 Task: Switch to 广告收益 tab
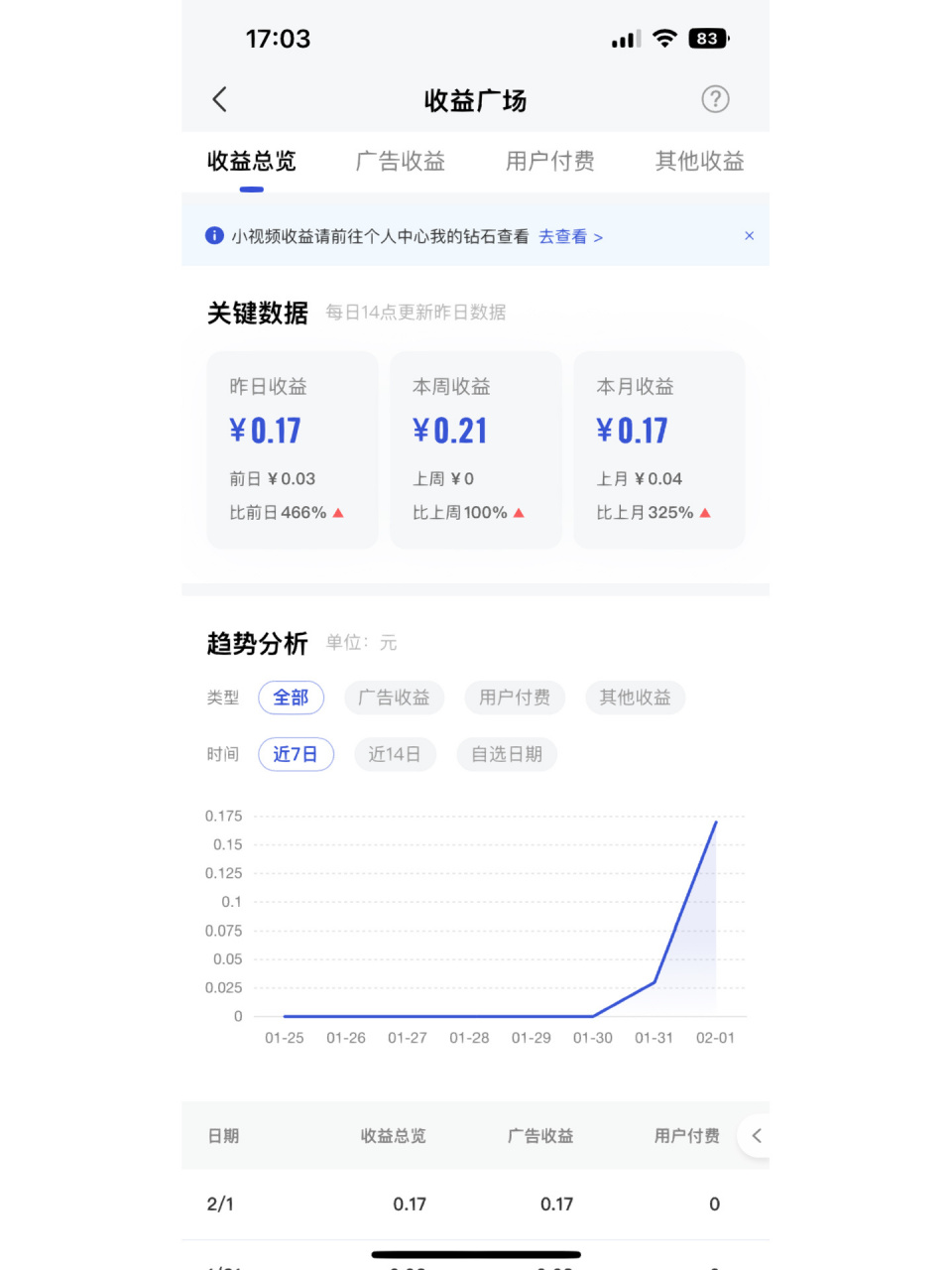pyautogui.click(x=401, y=162)
